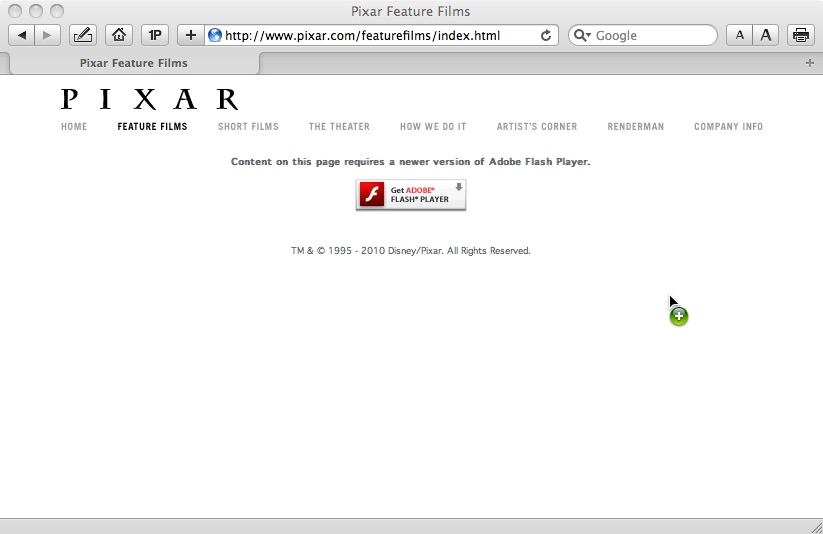The height and width of the screenshot is (534, 823).
Task: Select the Pixar Feature Films tab
Action: pos(134,63)
